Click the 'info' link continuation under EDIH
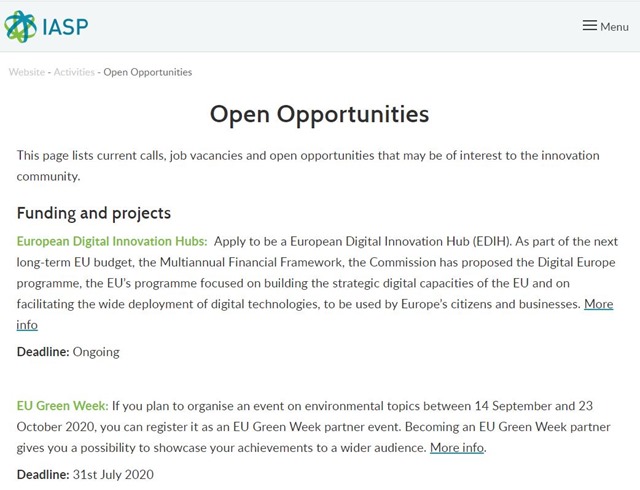Viewport: 640px width, 490px height. [x=27, y=325]
